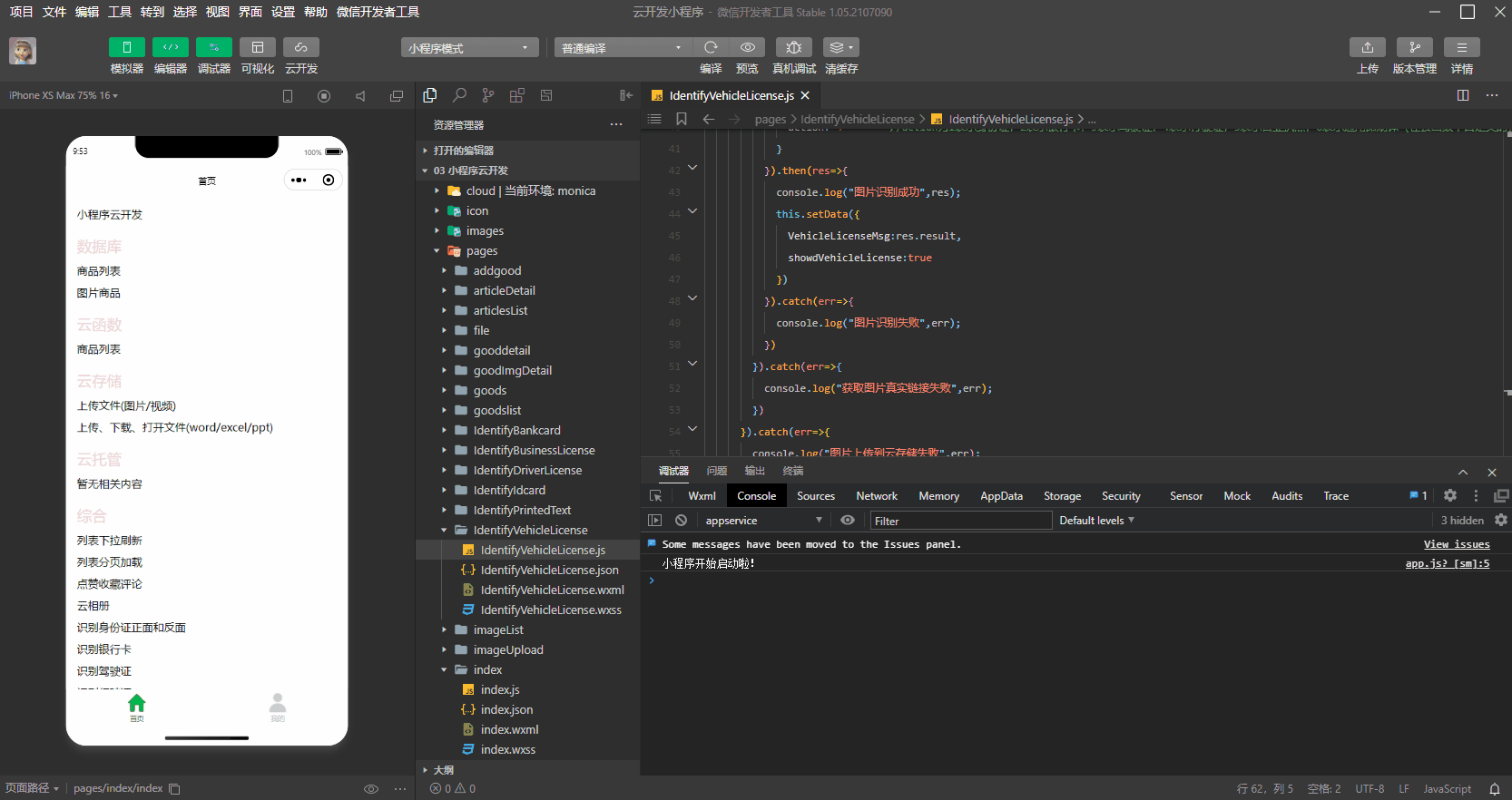The height and width of the screenshot is (800, 1512).
Task: Click the inspect element picker icon
Action: coord(656,496)
